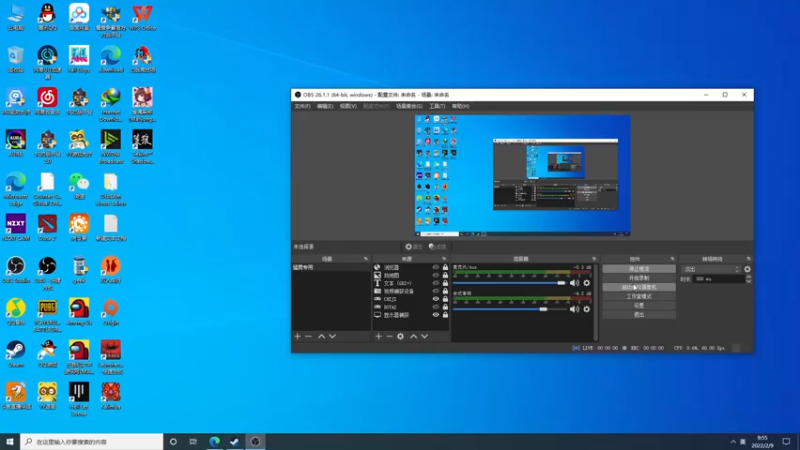Open WPS Office desktop shortcut
Image resolution: width=800 pixels, height=450 pixels.
coord(142,17)
